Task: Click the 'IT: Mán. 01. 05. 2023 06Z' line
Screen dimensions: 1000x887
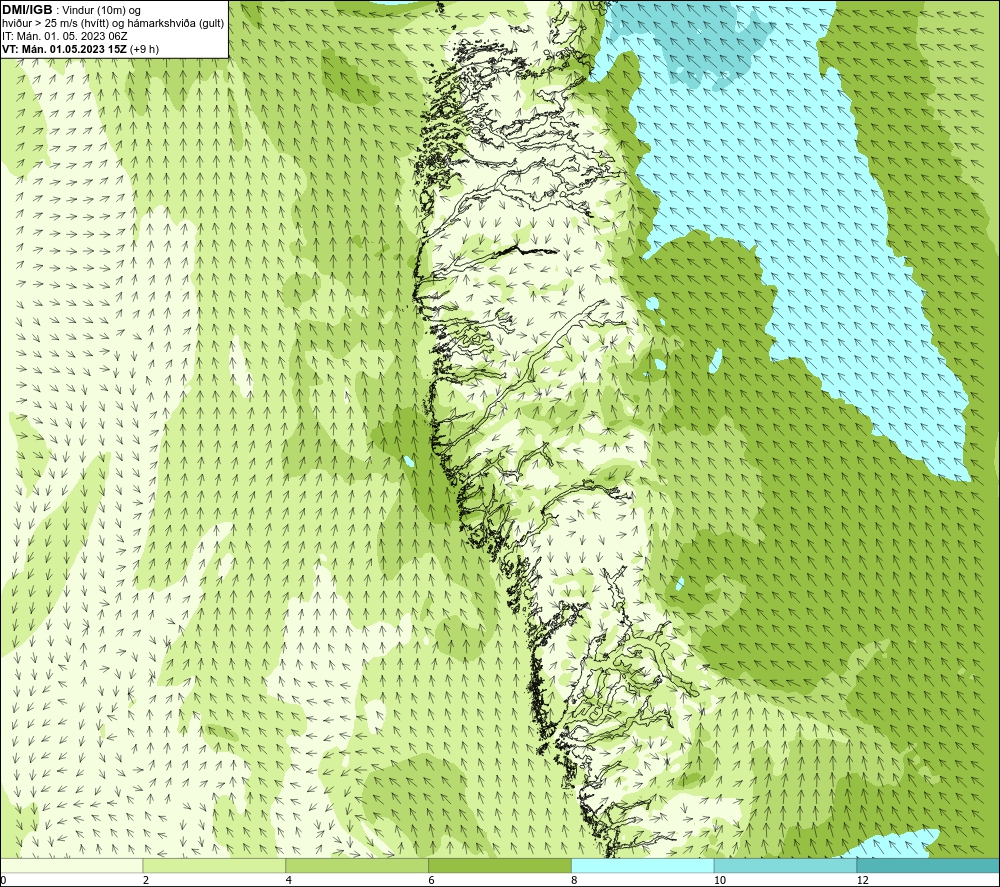Action: 64,36
